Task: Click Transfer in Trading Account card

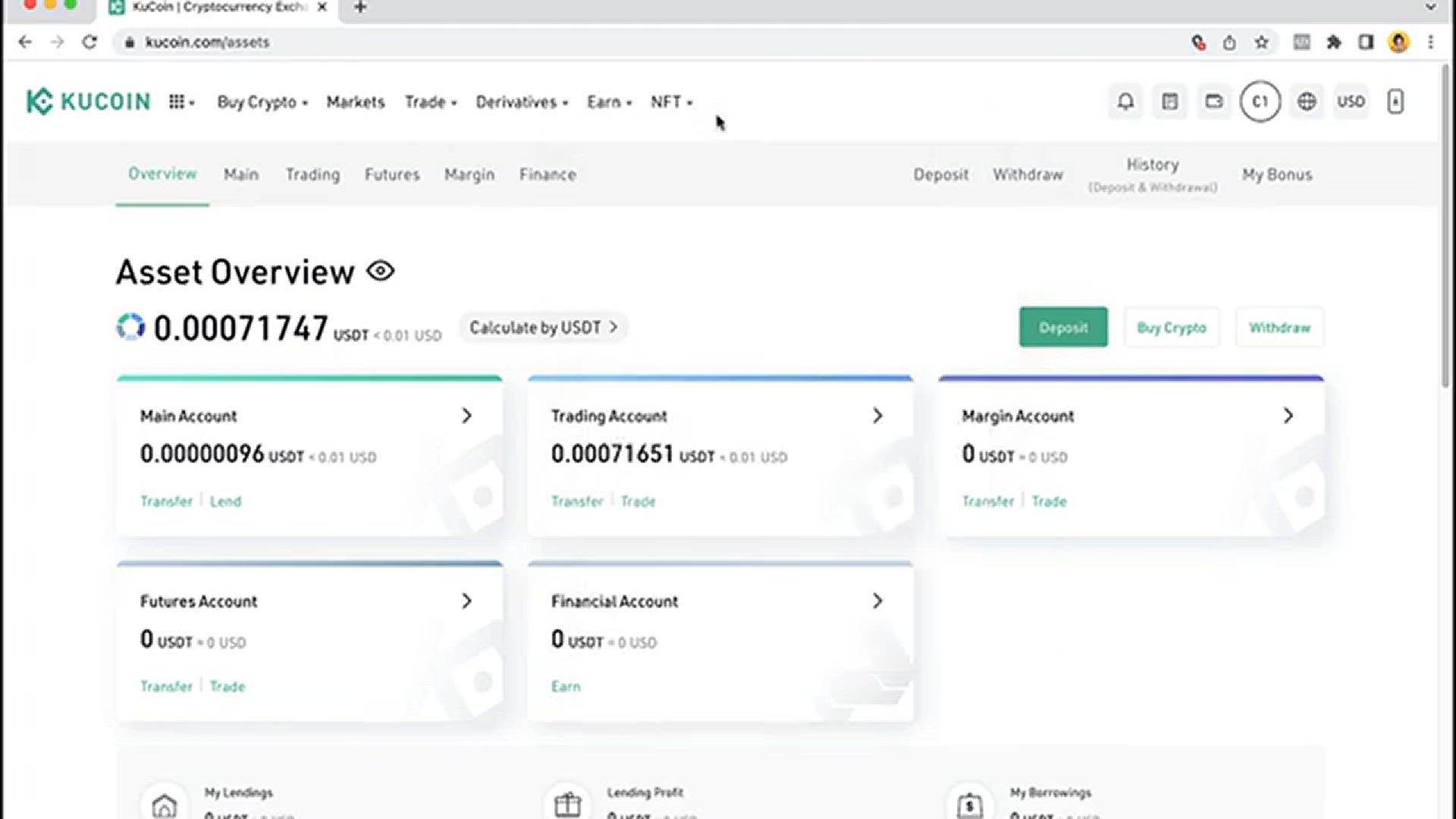Action: (577, 501)
